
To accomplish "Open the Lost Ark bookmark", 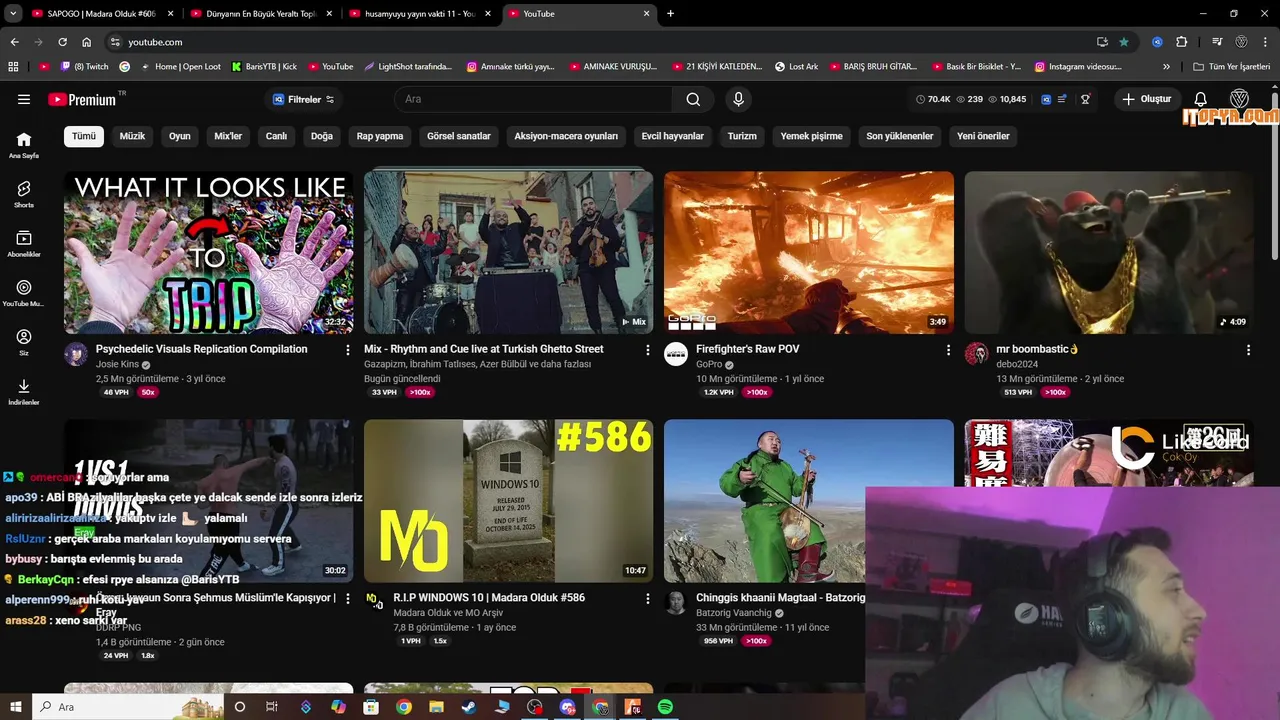I will 796,67.
